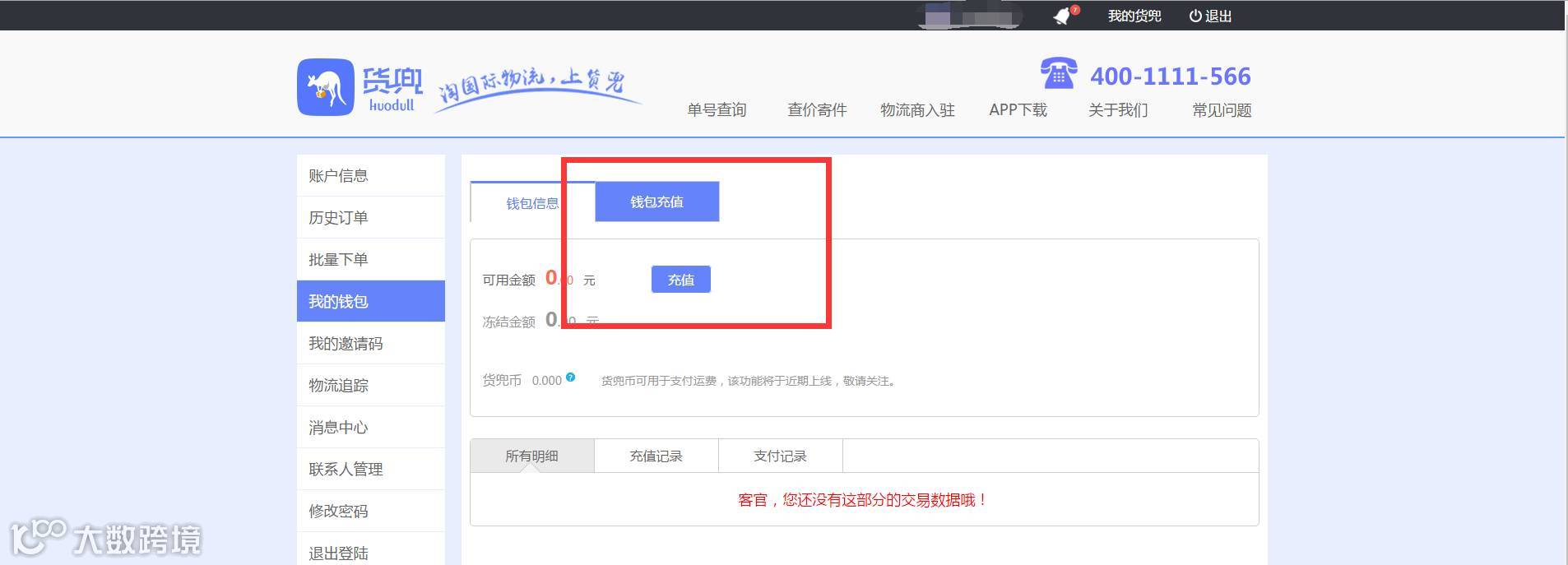
Task: Click the 充值 button
Action: 680,280
